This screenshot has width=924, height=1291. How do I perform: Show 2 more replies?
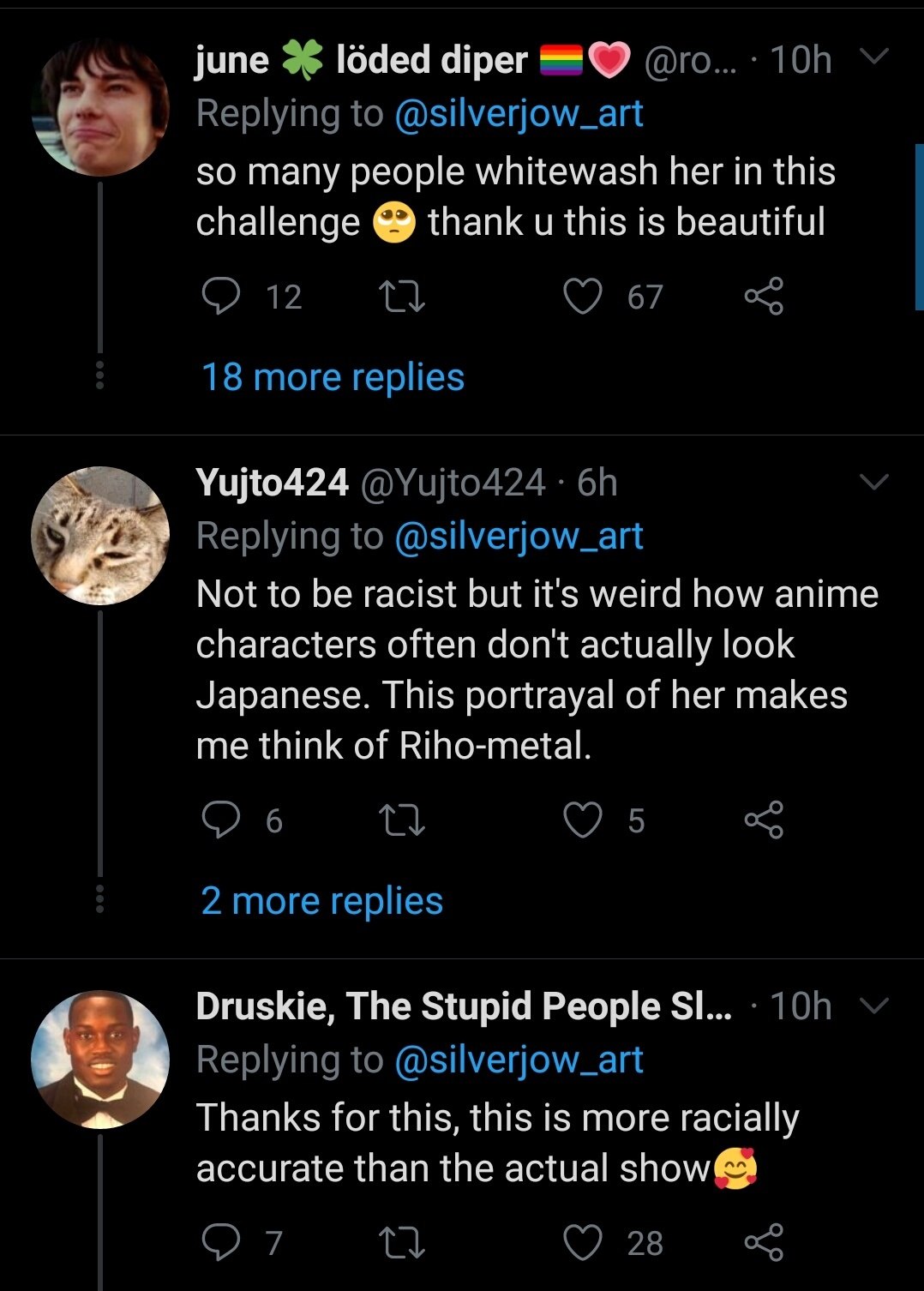point(321,901)
